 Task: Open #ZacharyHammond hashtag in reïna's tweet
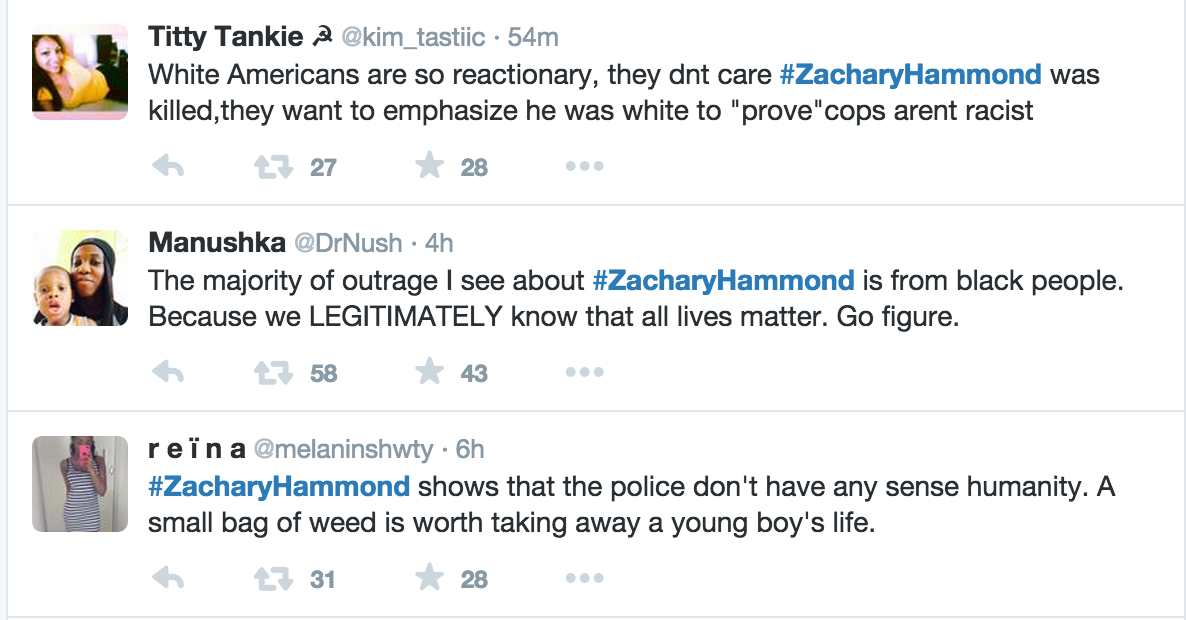click(279, 487)
